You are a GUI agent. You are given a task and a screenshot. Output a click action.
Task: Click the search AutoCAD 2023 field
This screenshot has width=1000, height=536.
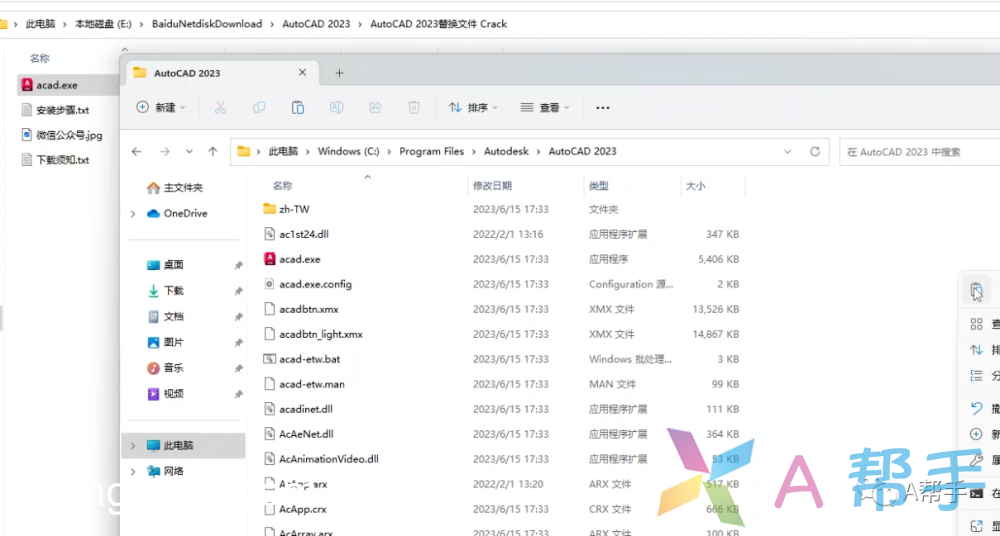918,152
